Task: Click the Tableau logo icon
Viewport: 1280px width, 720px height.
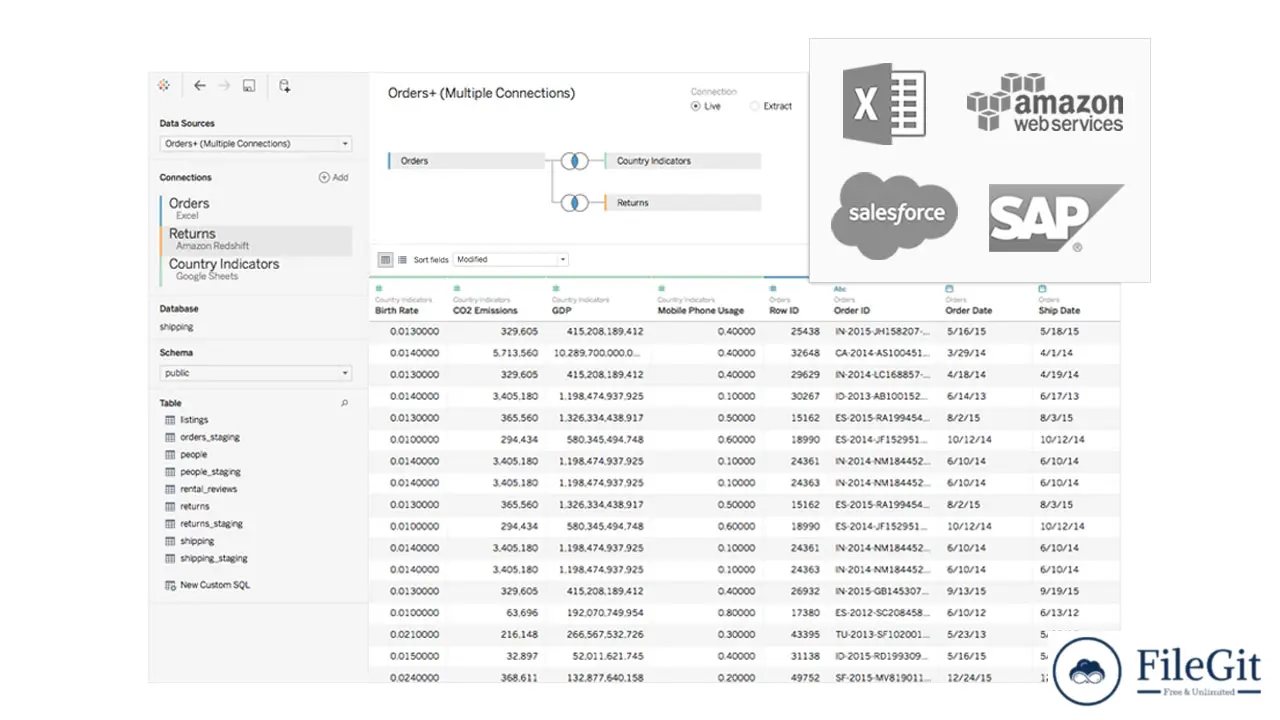Action: 164,86
